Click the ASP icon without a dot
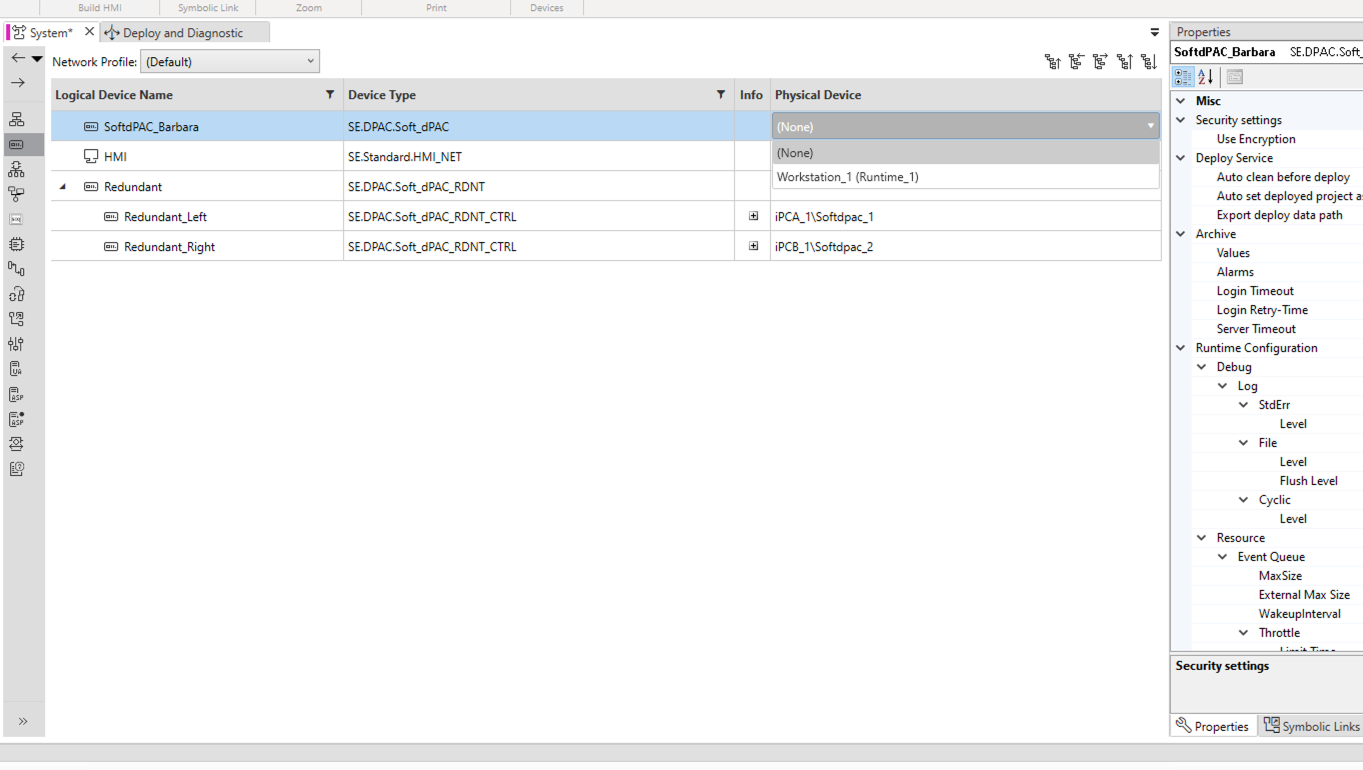 click(x=17, y=394)
